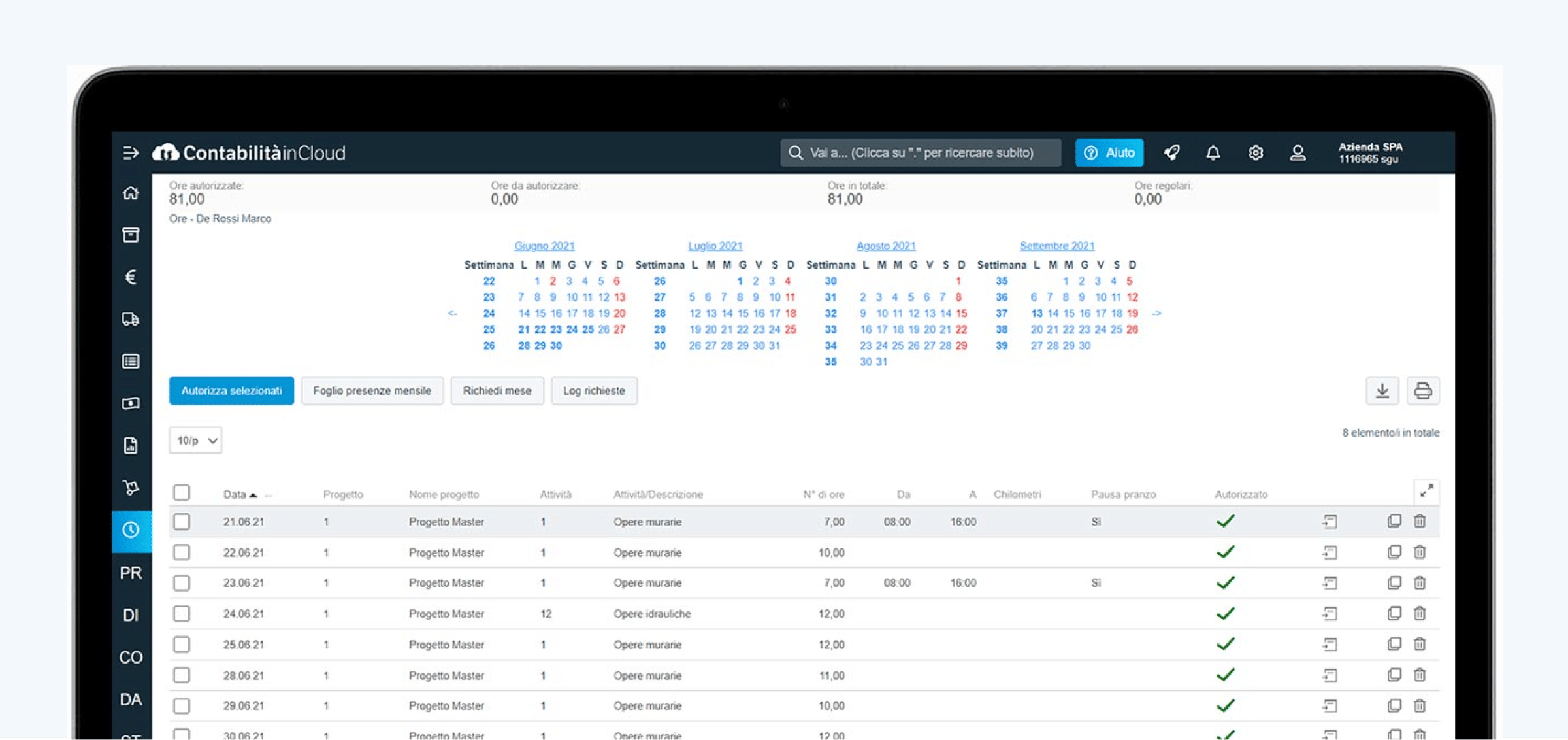
Task: Check the 29.06.21 row checkbox
Action: [182, 706]
